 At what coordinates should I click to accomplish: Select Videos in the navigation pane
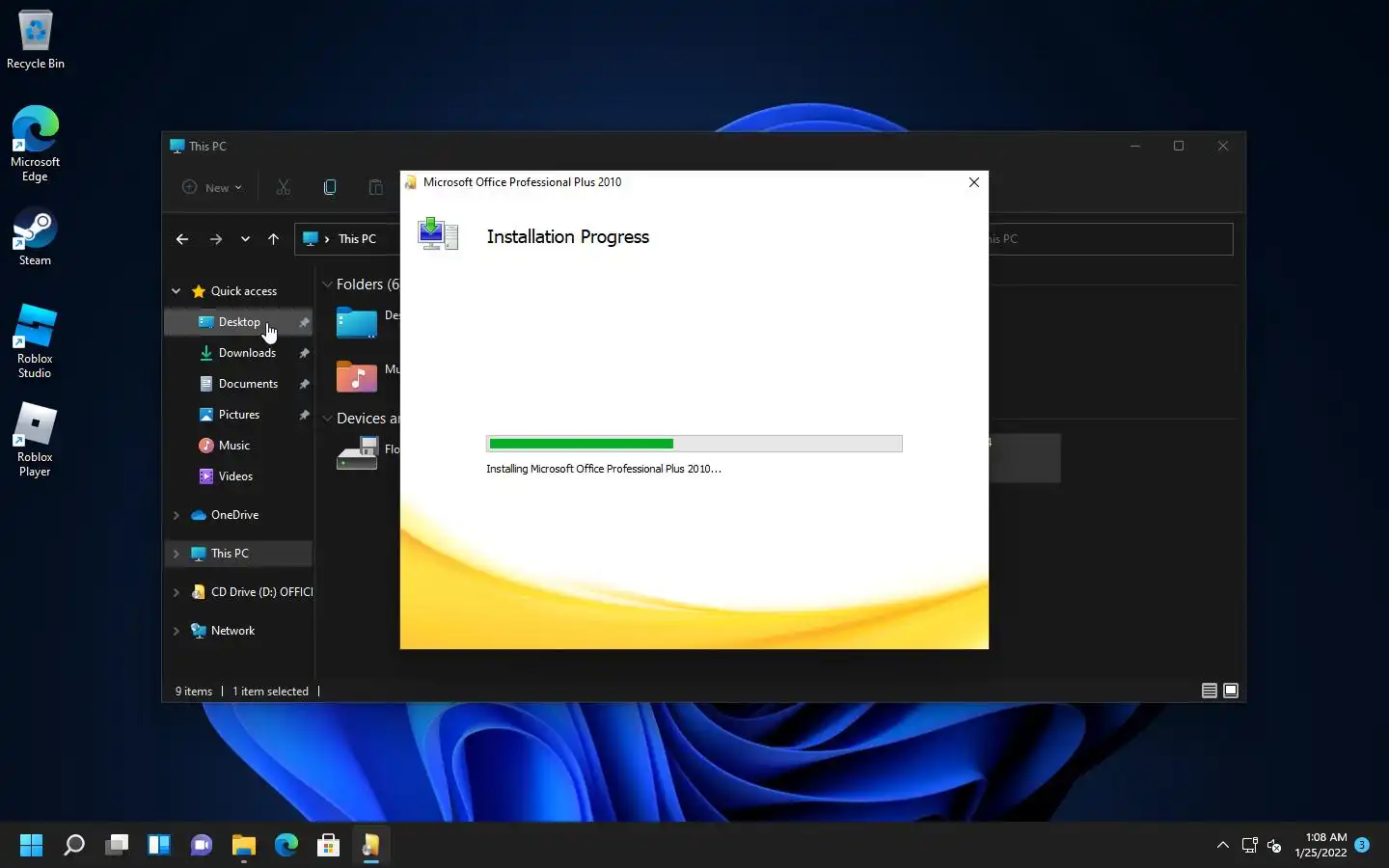coord(238,476)
